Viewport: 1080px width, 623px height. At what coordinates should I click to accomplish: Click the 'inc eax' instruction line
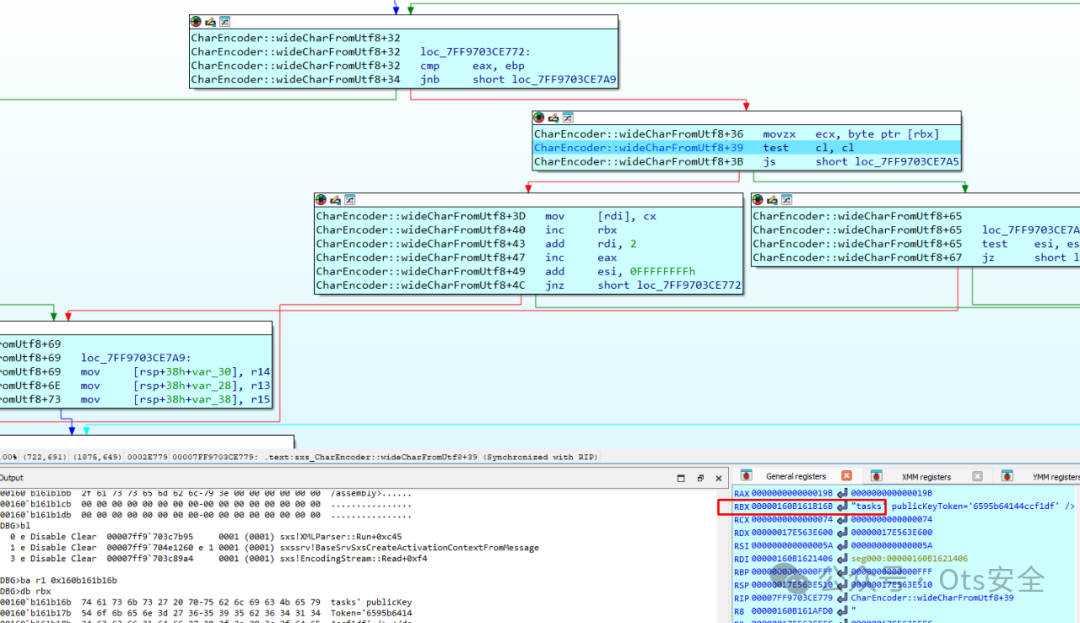click(x=581, y=257)
